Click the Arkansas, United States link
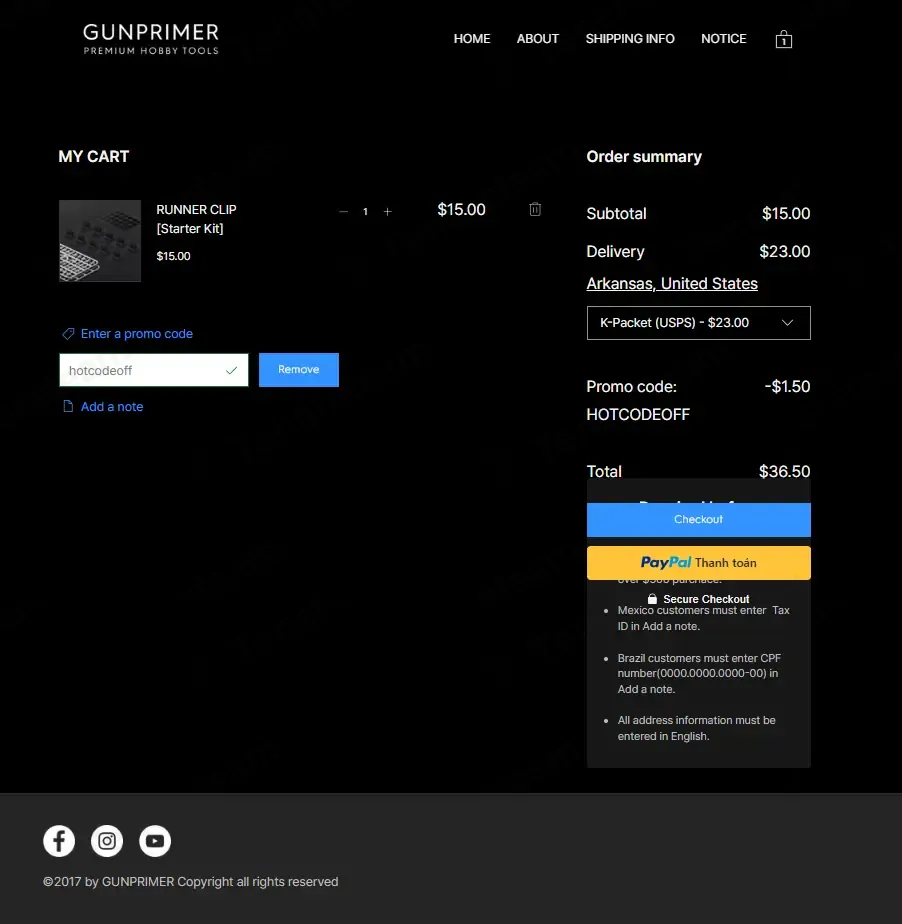The height and width of the screenshot is (924, 902). 672,283
